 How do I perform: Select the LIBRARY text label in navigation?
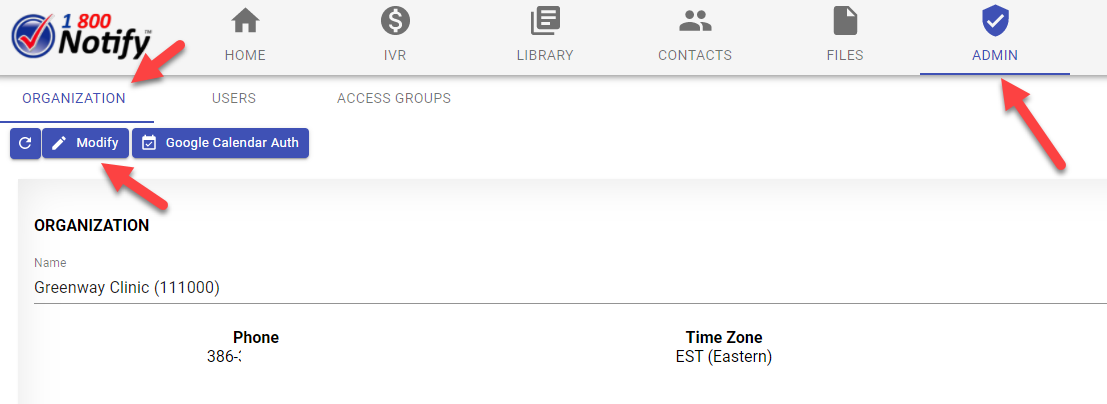coord(545,55)
